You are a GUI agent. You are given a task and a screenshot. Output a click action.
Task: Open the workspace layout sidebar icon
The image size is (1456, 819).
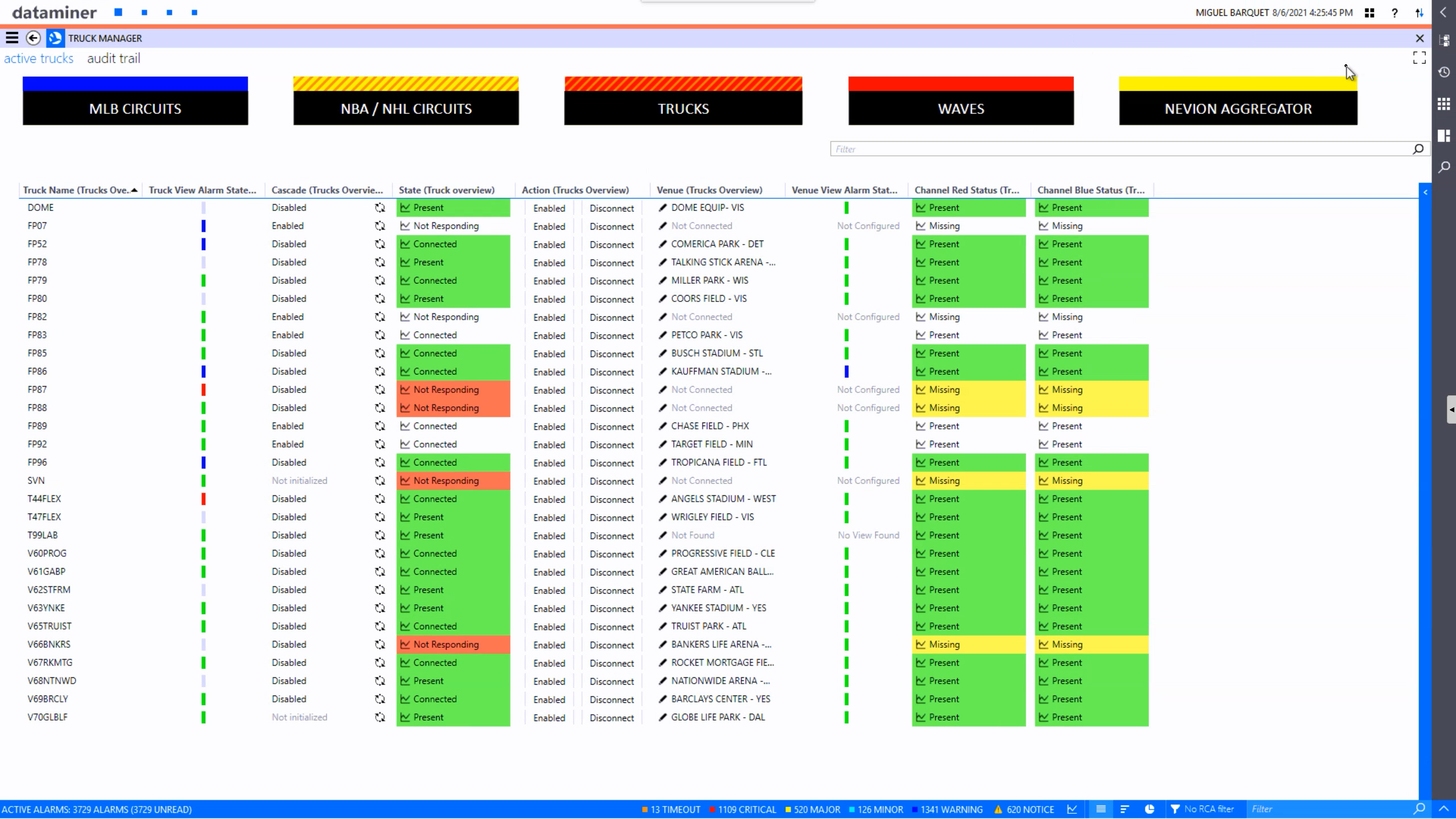click(1444, 135)
